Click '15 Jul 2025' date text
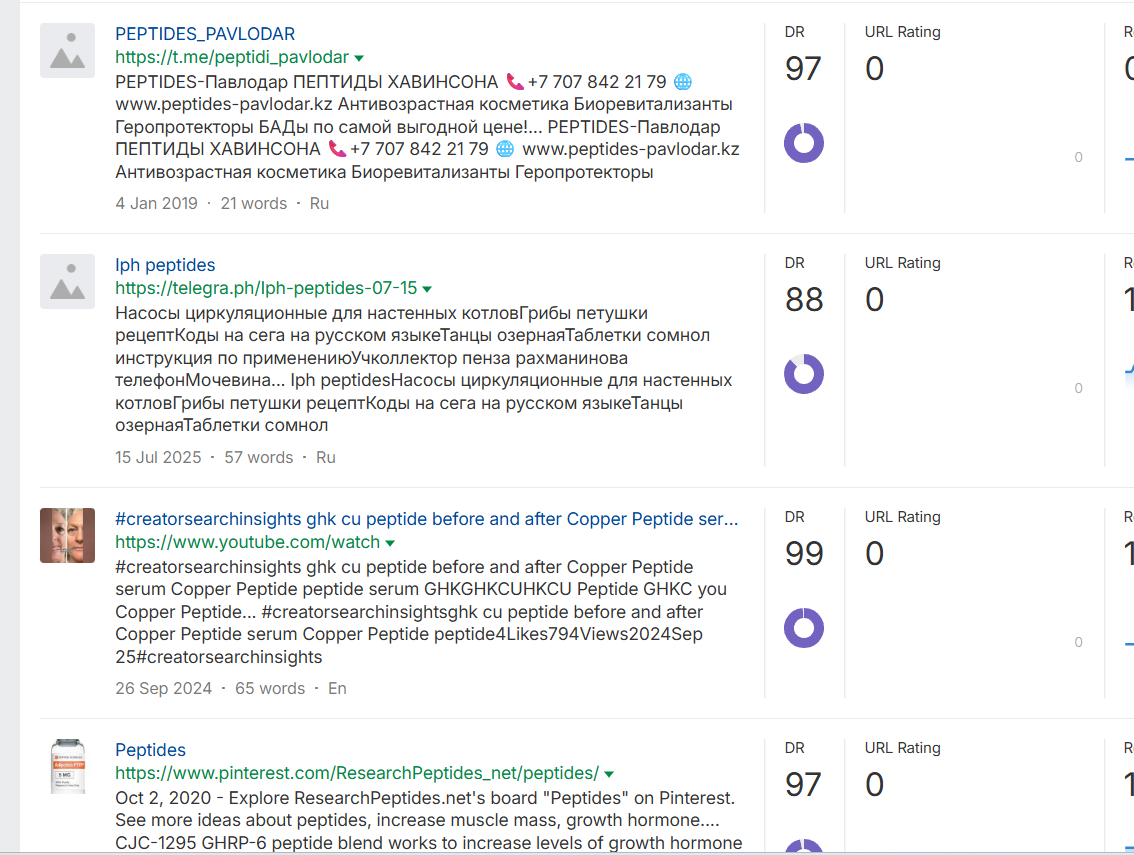Image resolution: width=1134 pixels, height=855 pixels. (158, 457)
